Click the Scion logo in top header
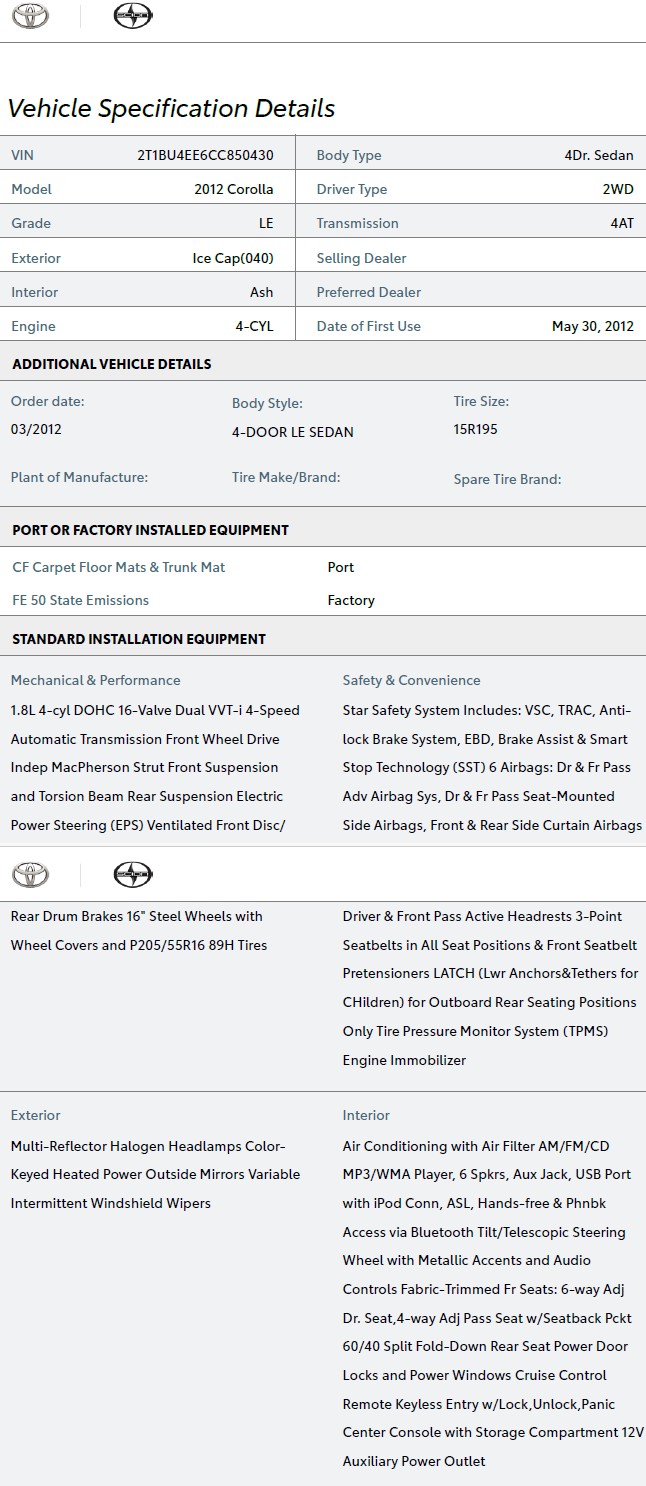The height and width of the screenshot is (1486, 646). (133, 16)
